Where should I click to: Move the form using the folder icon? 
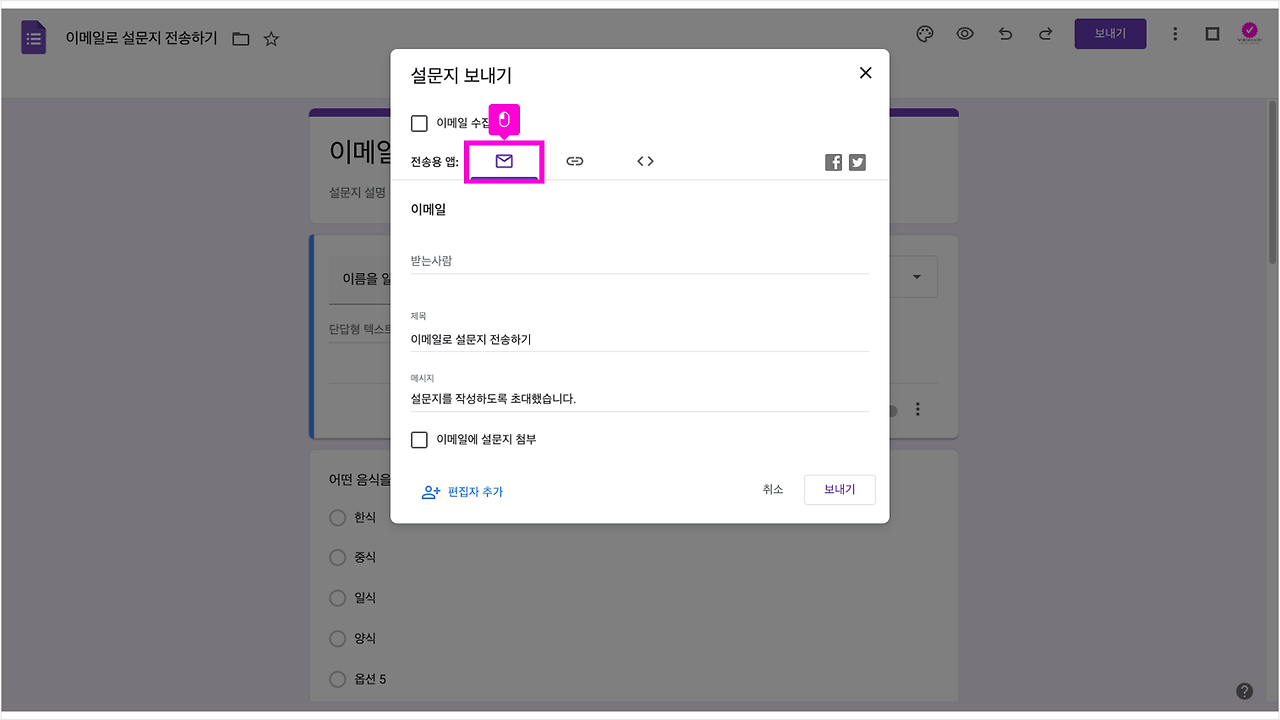(240, 38)
